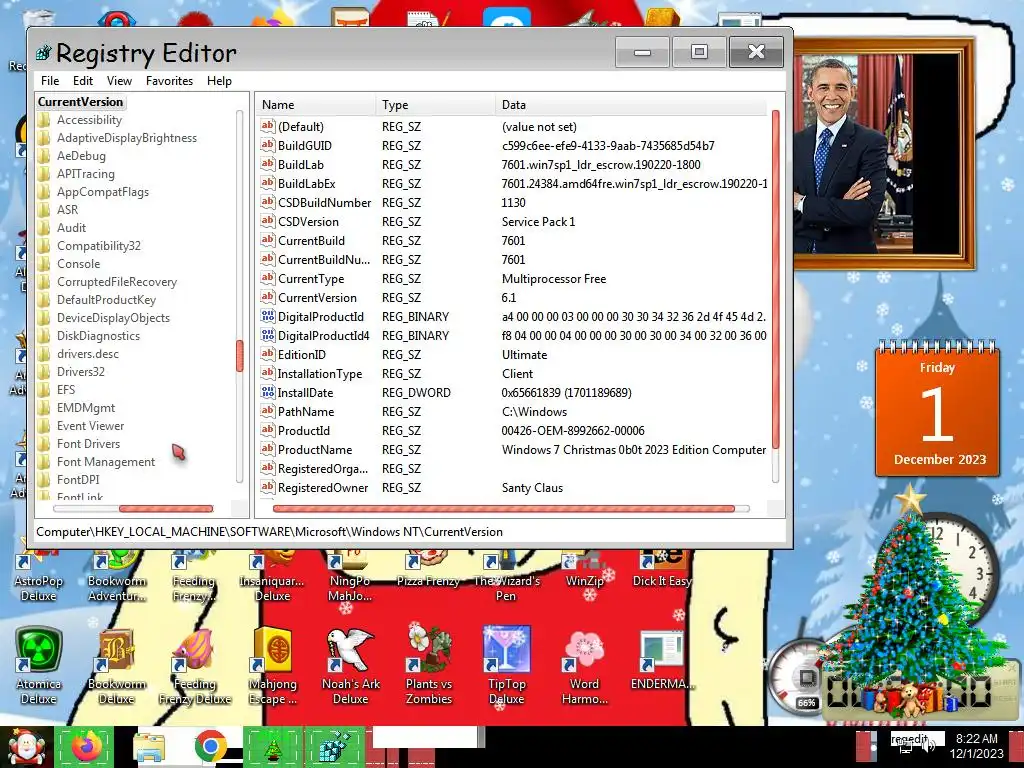Open File Explorer from the taskbar
Screen dimensions: 1024x768
point(148,747)
